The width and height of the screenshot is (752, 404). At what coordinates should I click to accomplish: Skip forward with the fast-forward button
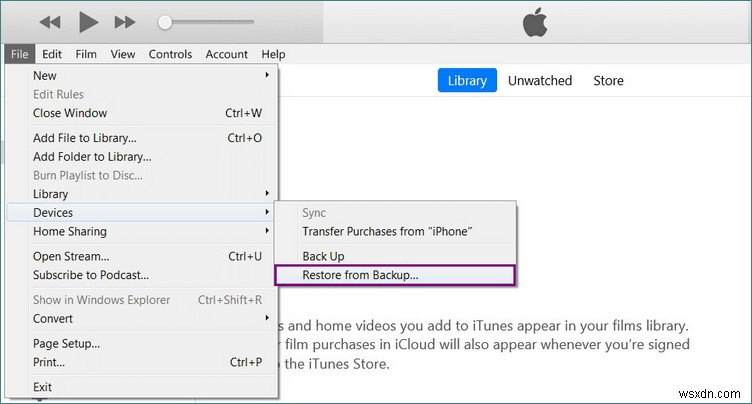click(125, 22)
